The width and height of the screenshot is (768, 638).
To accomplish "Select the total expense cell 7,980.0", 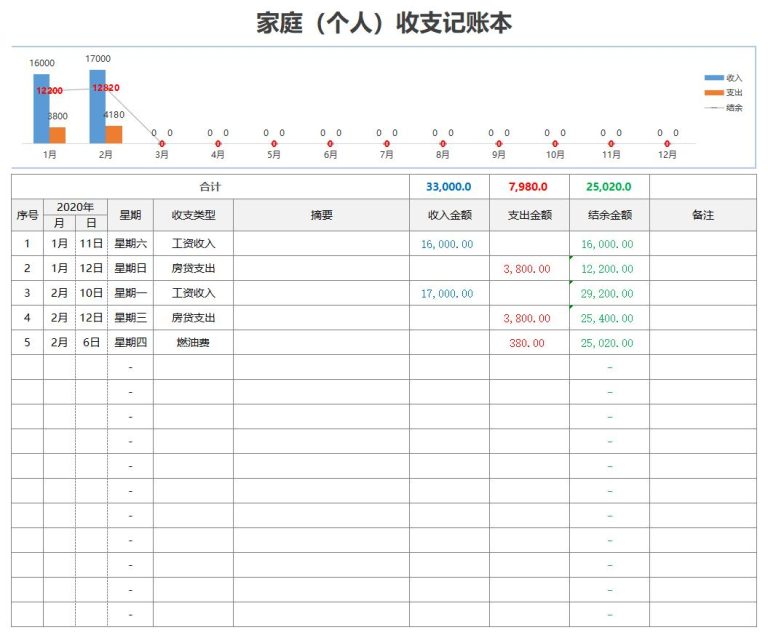I will [529, 187].
